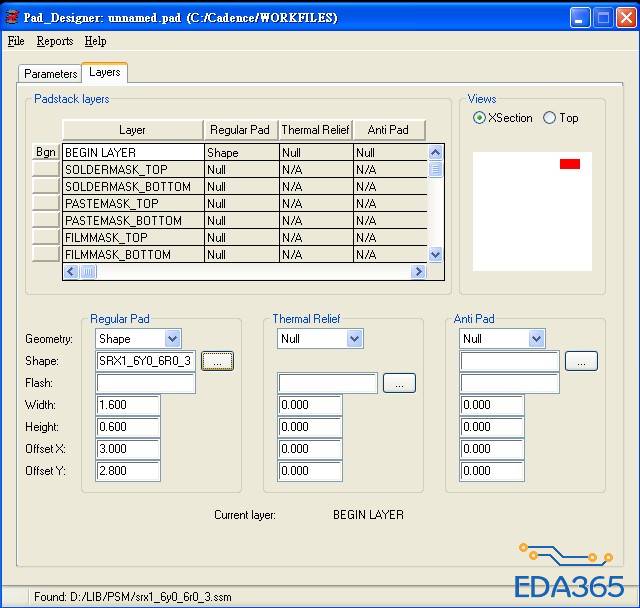This screenshot has height=608, width=640.
Task: Click the Bgn row header button
Action: tap(46, 152)
